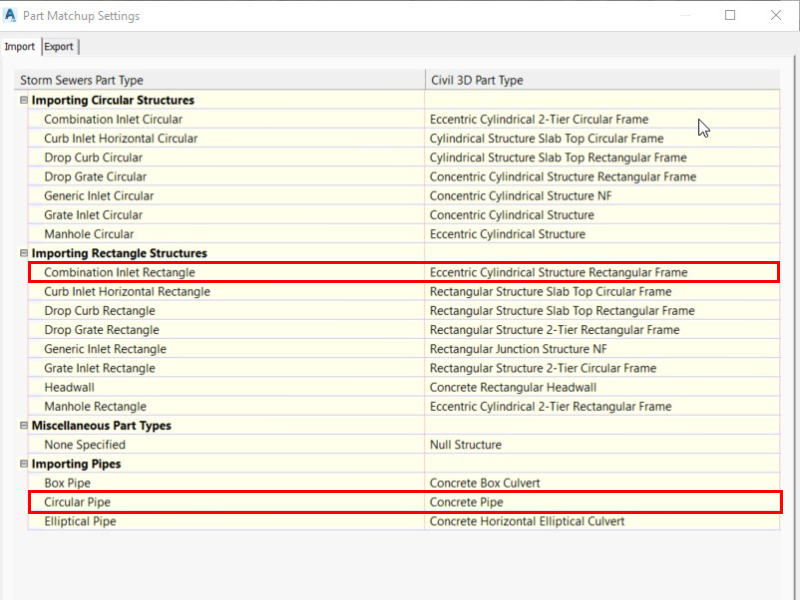Switch to the Import tab

click(20, 46)
